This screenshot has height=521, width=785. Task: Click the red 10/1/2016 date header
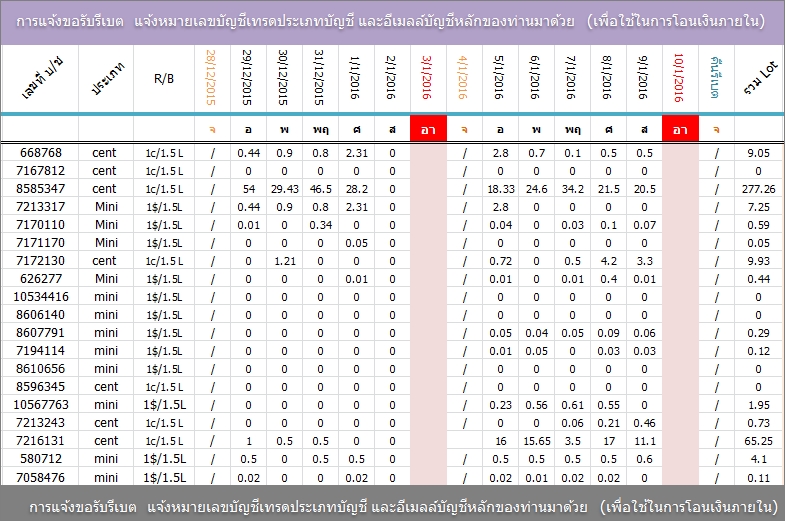(x=680, y=79)
